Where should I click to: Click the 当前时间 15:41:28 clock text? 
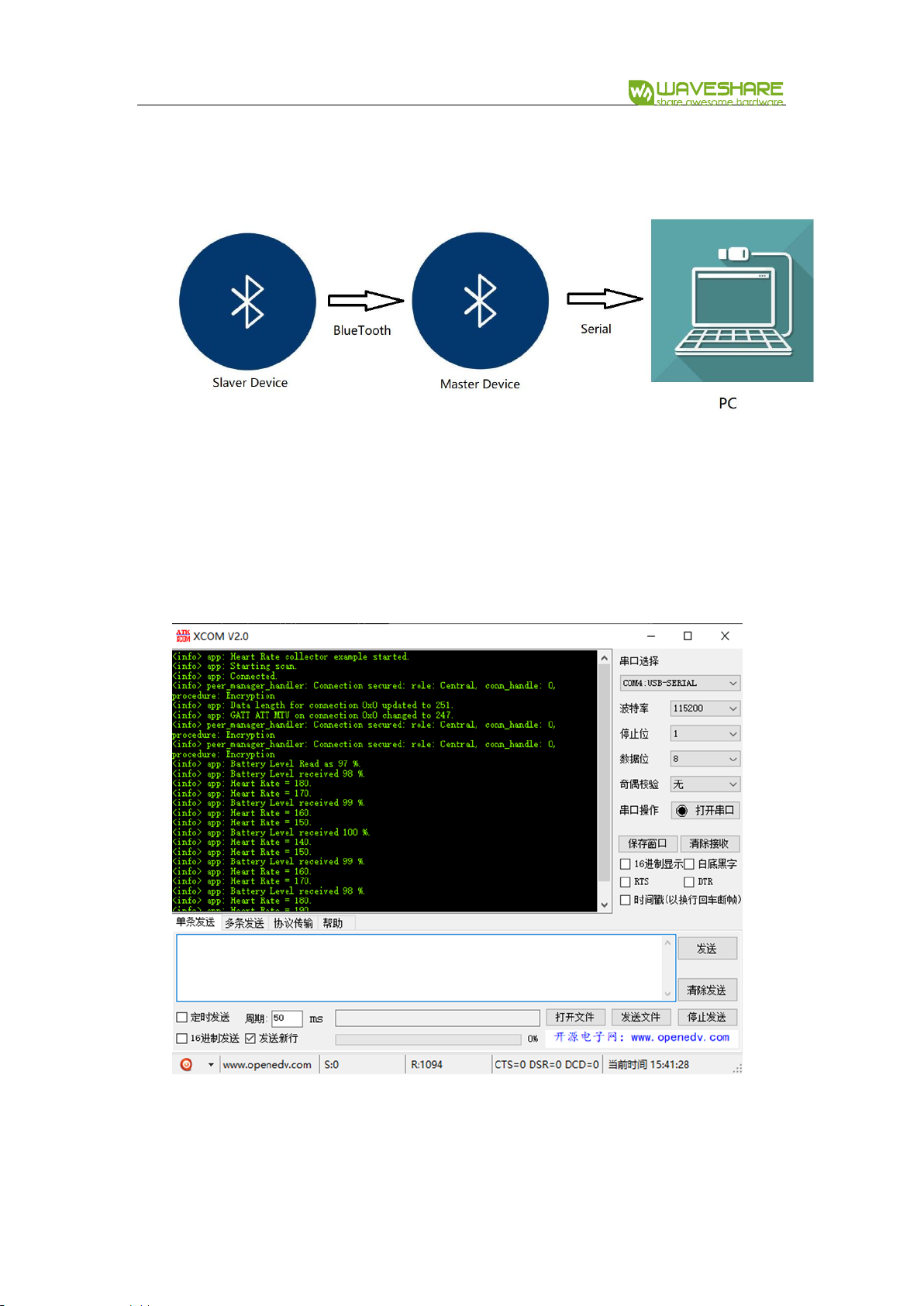(x=648, y=1065)
